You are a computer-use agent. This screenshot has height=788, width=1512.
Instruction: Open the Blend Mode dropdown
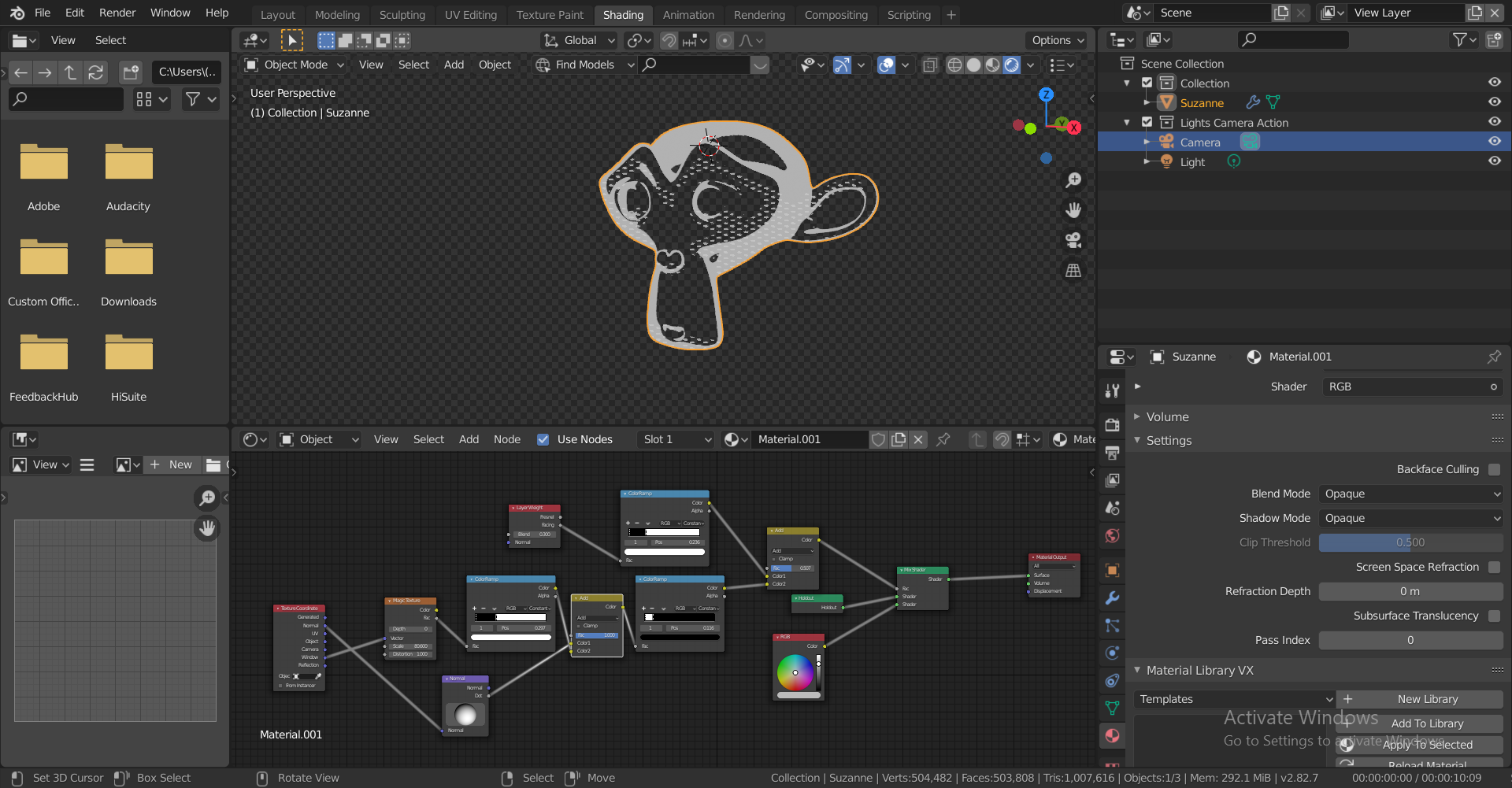click(1411, 494)
